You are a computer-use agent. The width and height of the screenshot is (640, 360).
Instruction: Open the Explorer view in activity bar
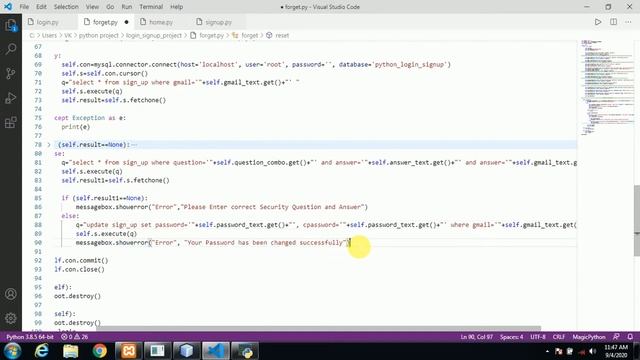coord(11,26)
